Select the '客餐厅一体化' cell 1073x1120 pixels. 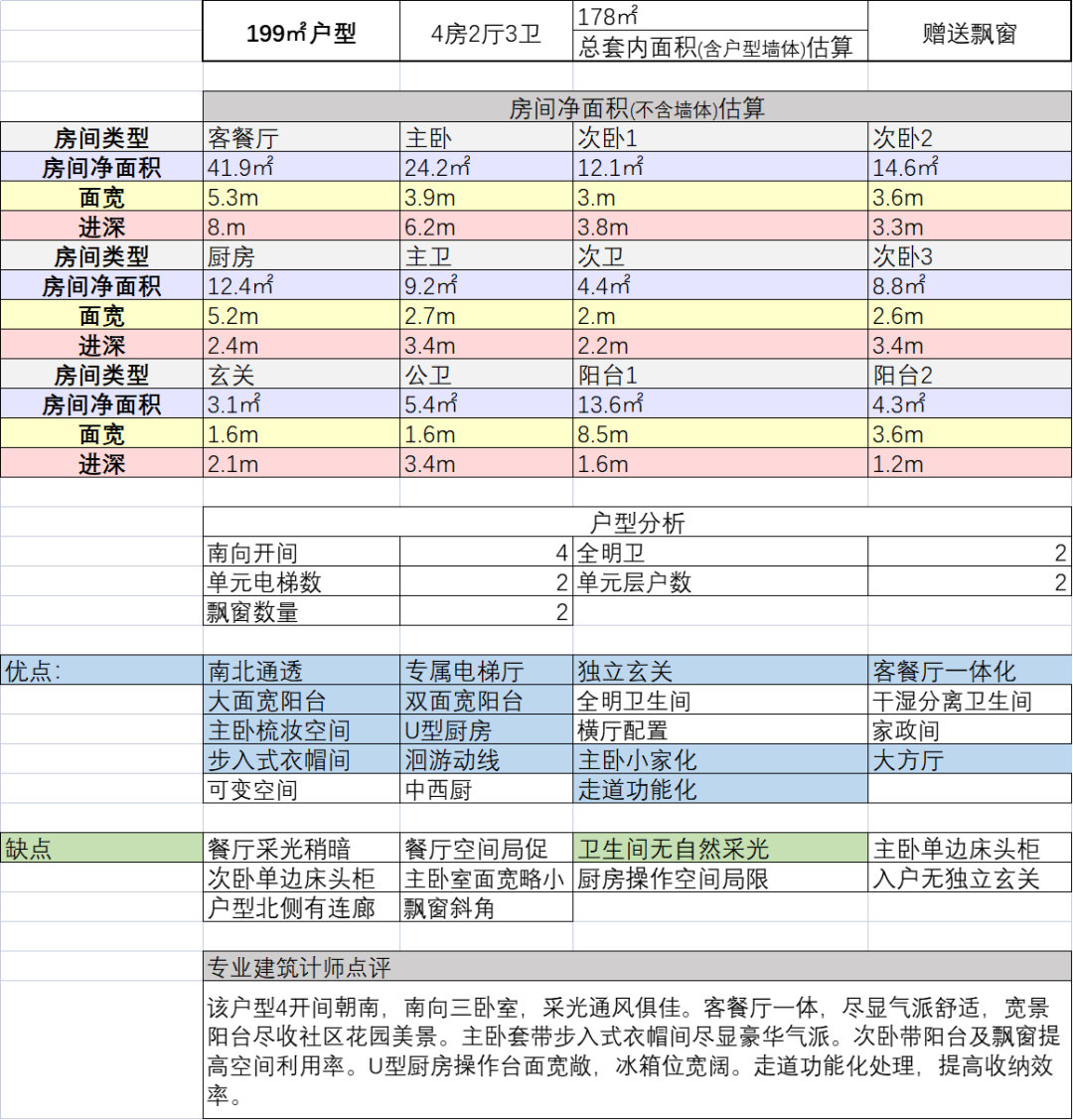point(970,671)
